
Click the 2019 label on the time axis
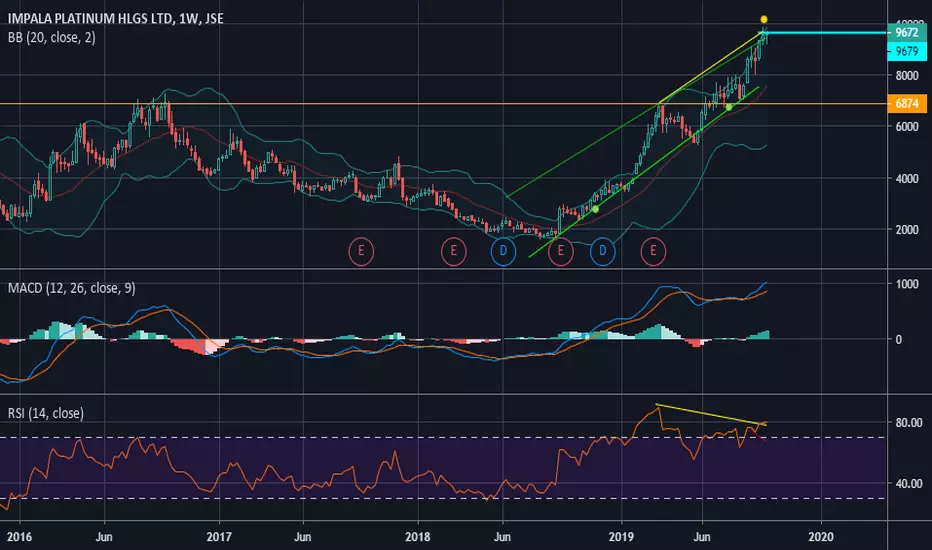pyautogui.click(x=621, y=537)
